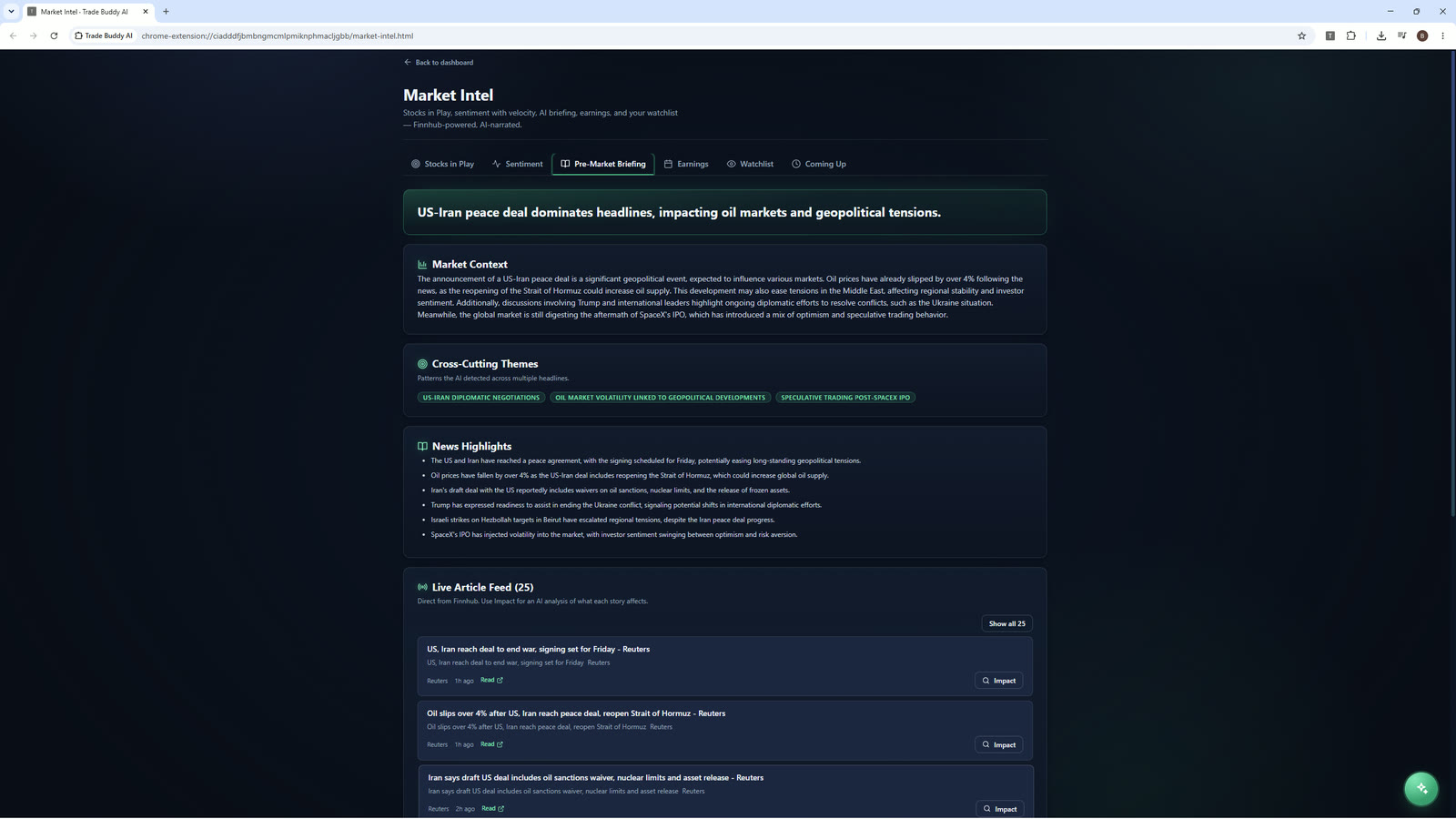This screenshot has width=1456, height=819.
Task: Open the floating AI assistant sparkle button
Action: point(1421,788)
